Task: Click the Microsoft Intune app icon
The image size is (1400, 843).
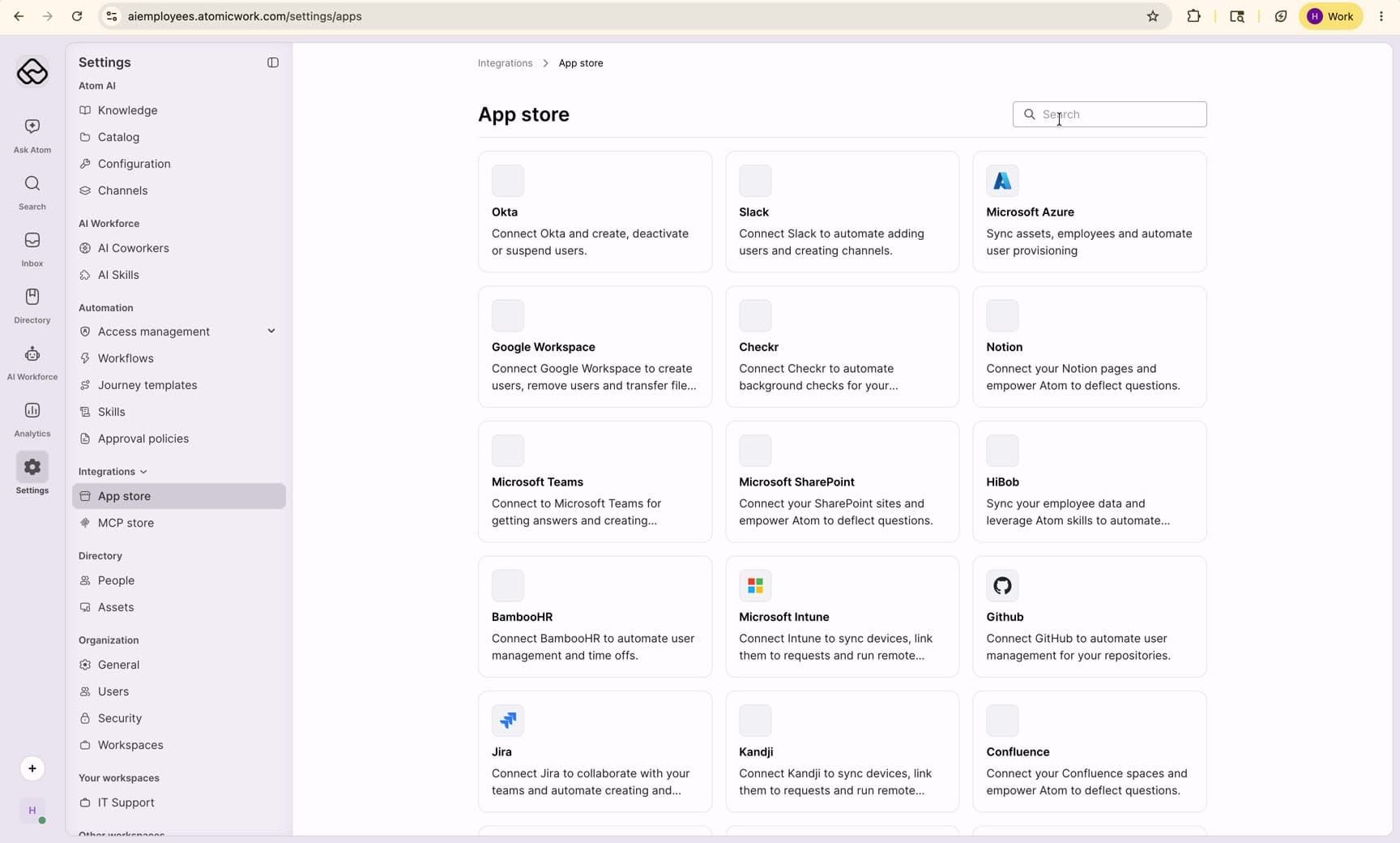Action: [755, 585]
